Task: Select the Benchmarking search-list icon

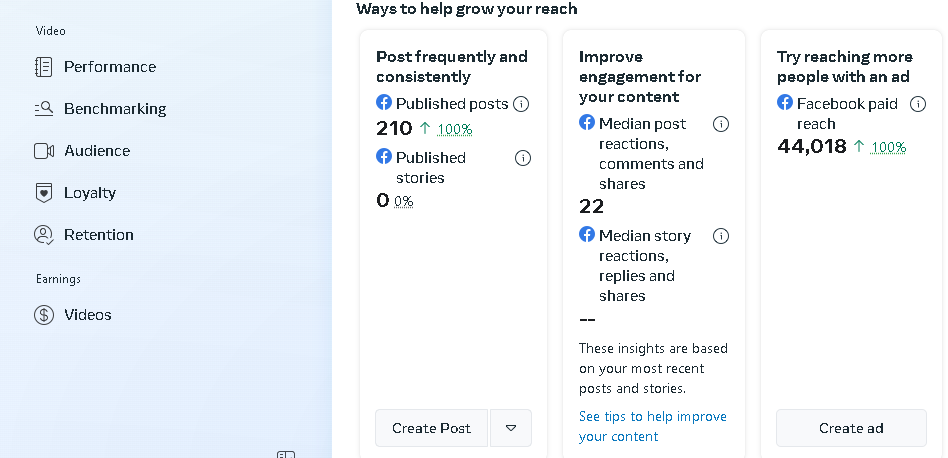Action: (x=44, y=109)
